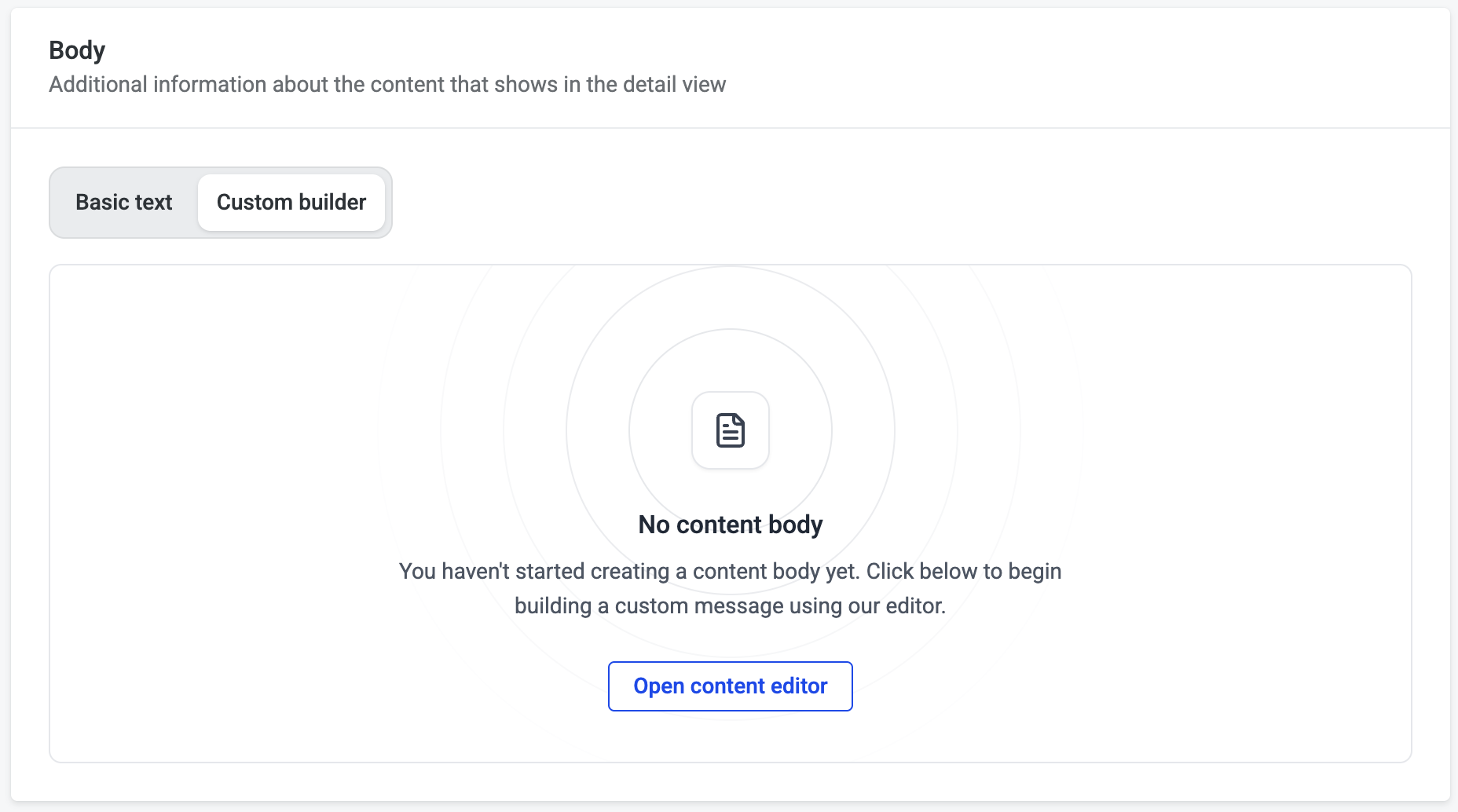Screen dimensions: 1458x812
Task: Select the Custom builder tab
Action: [291, 203]
